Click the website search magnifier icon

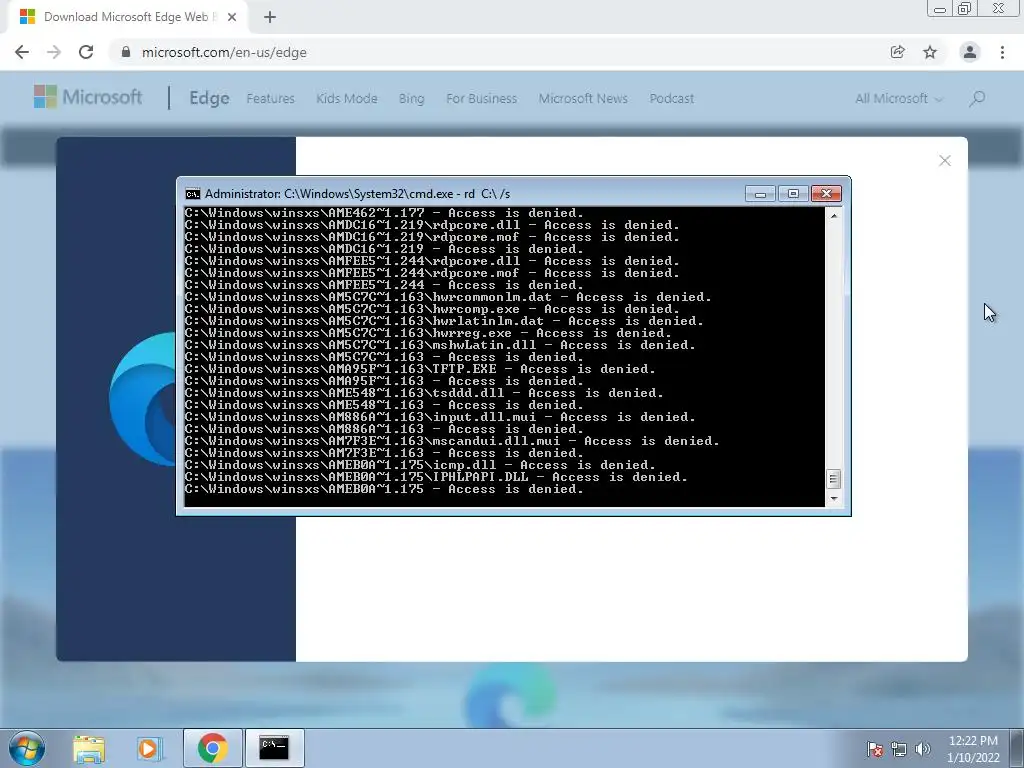[x=977, y=99]
